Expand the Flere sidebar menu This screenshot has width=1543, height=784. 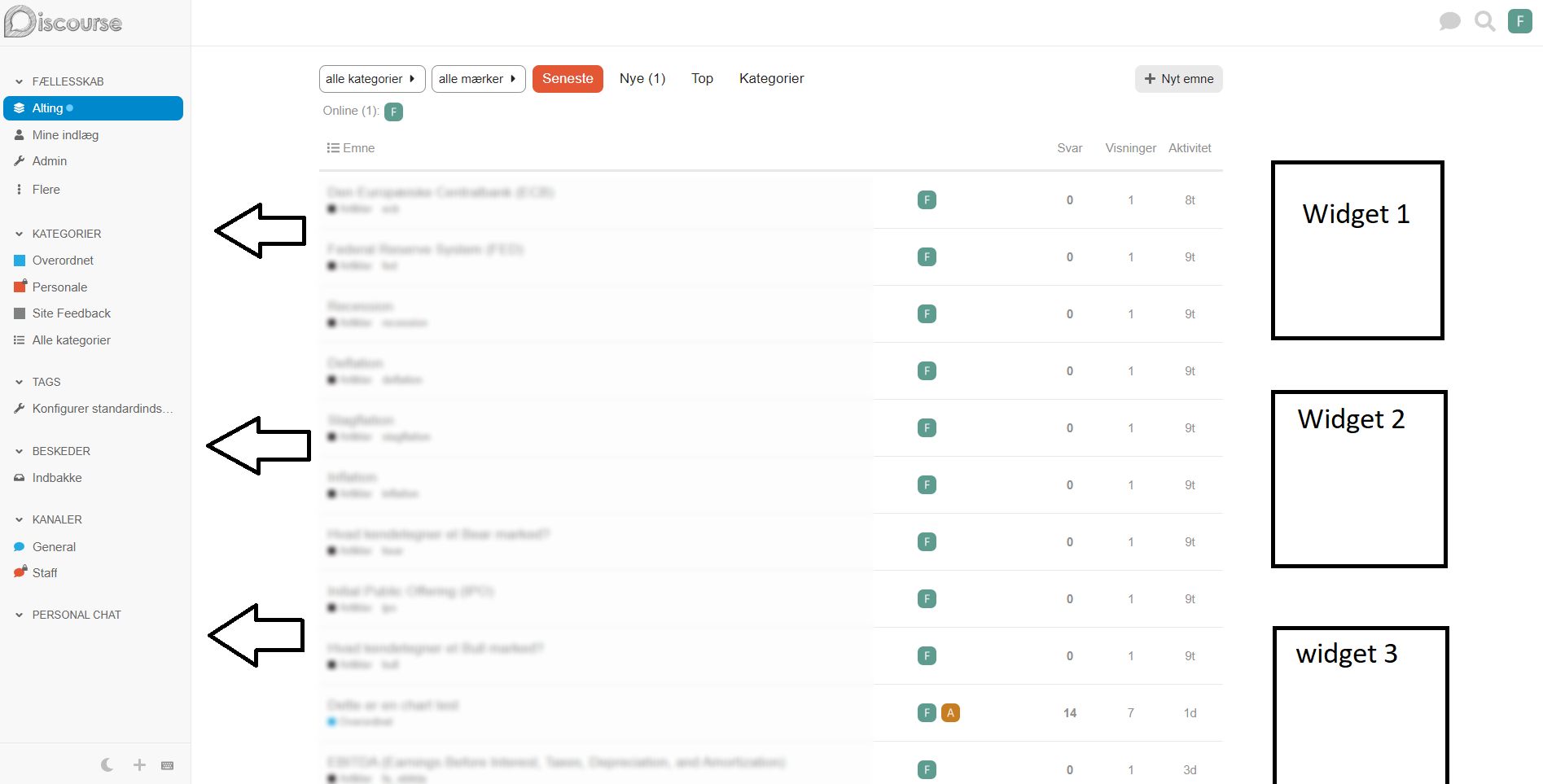pyautogui.click(x=46, y=190)
